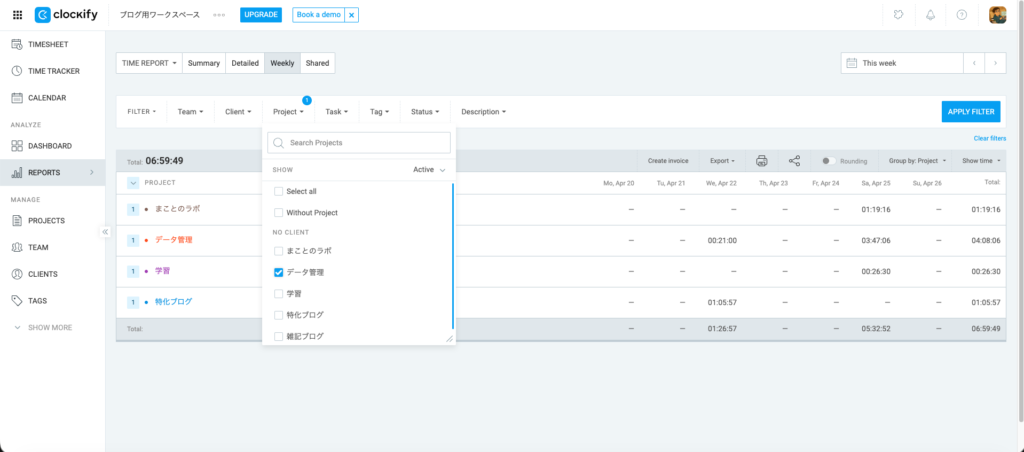Screen dimensions: 1024x452
Task: Open the Group by: Project dropdown
Action: 916,160
